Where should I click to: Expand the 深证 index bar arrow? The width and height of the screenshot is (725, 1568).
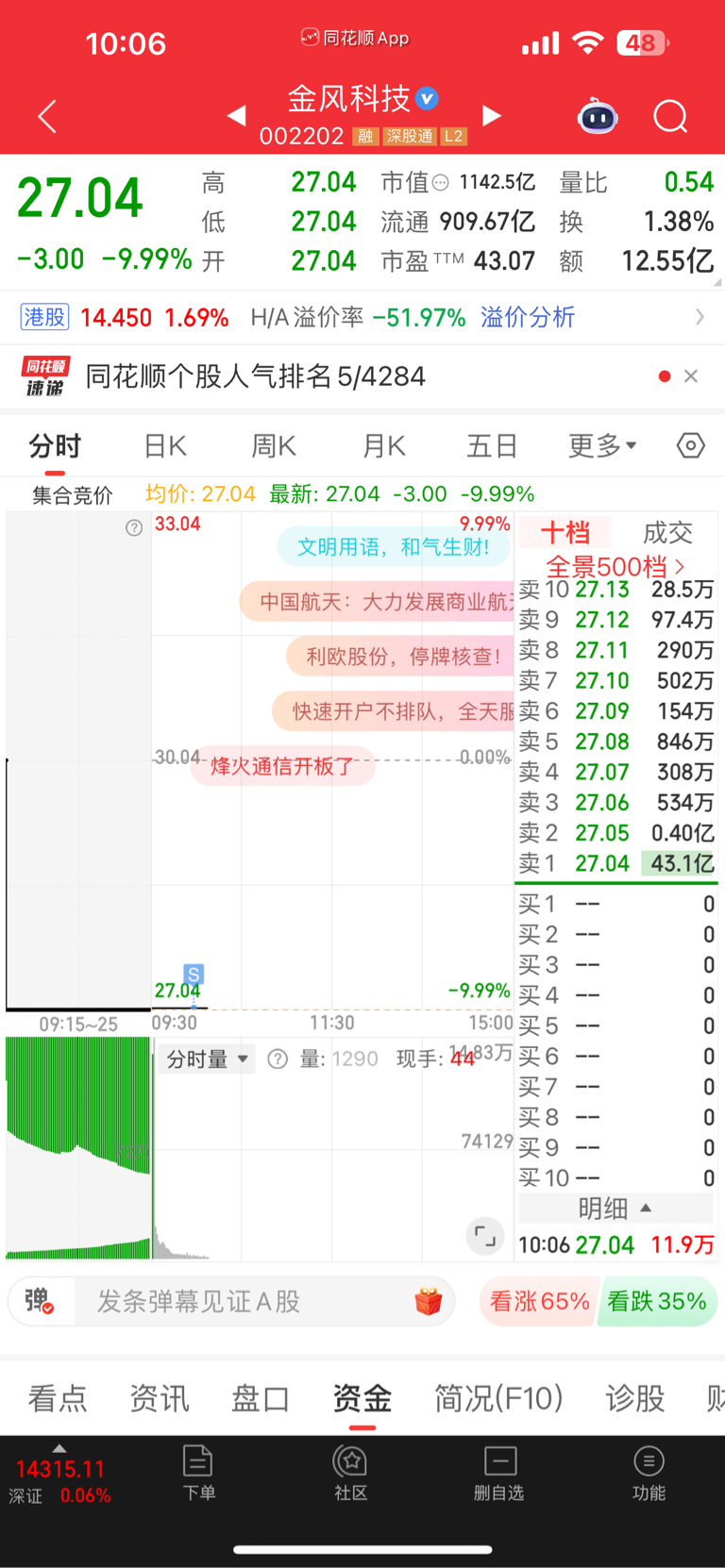pyautogui.click(x=59, y=1448)
